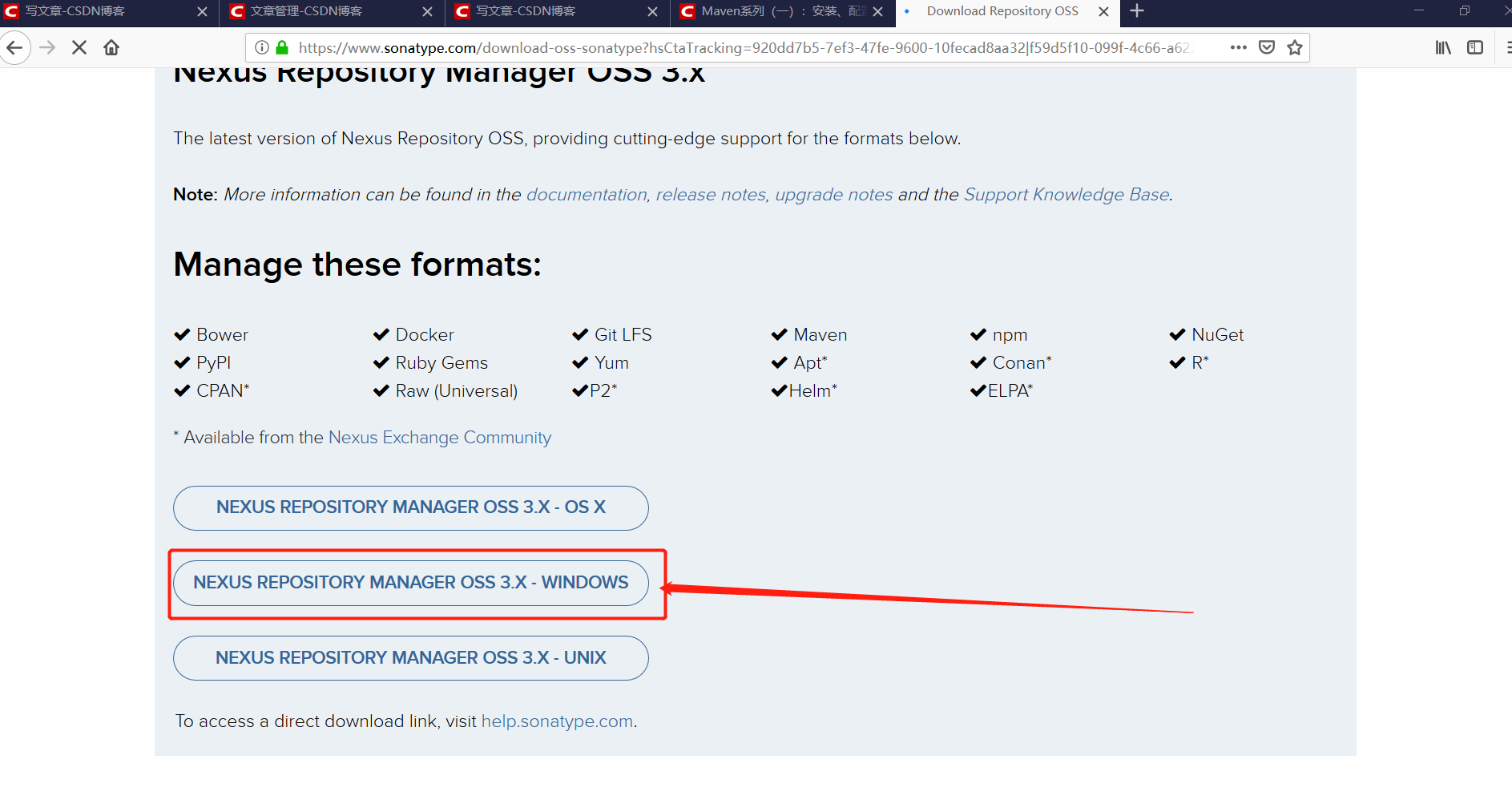The width and height of the screenshot is (1512, 800).
Task: Switch to the Maven系列 tab
Action: [x=769, y=11]
